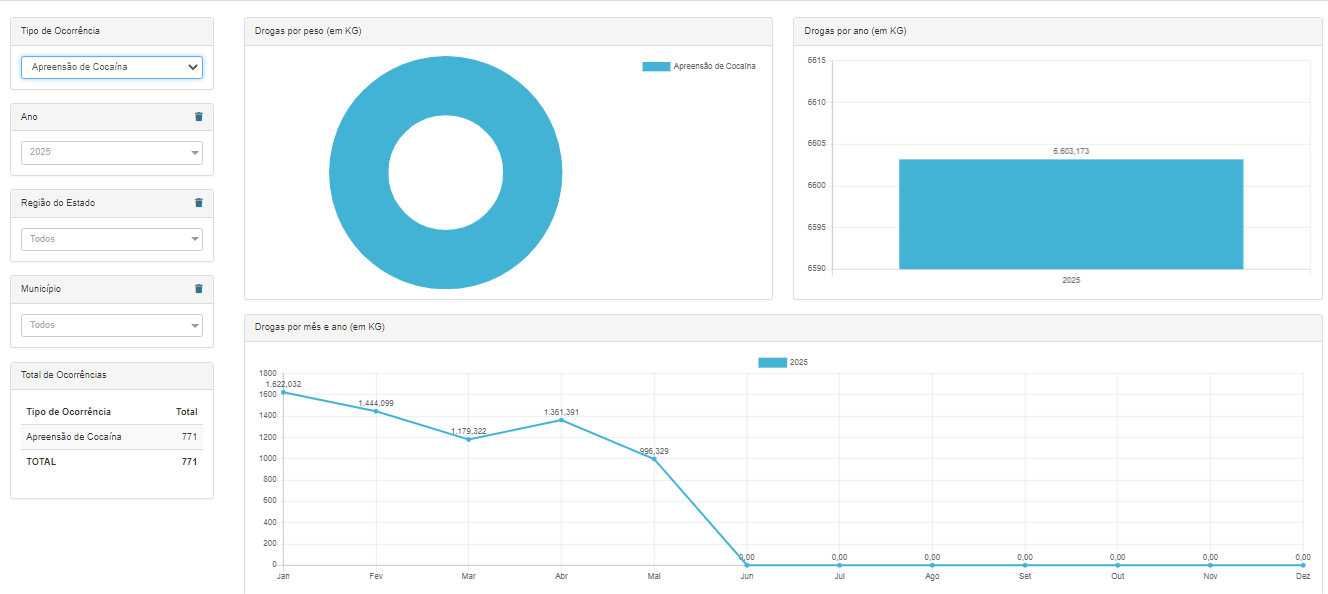The height and width of the screenshot is (594, 1328).
Task: Select the Jan data point on line chart
Action: [x=283, y=392]
